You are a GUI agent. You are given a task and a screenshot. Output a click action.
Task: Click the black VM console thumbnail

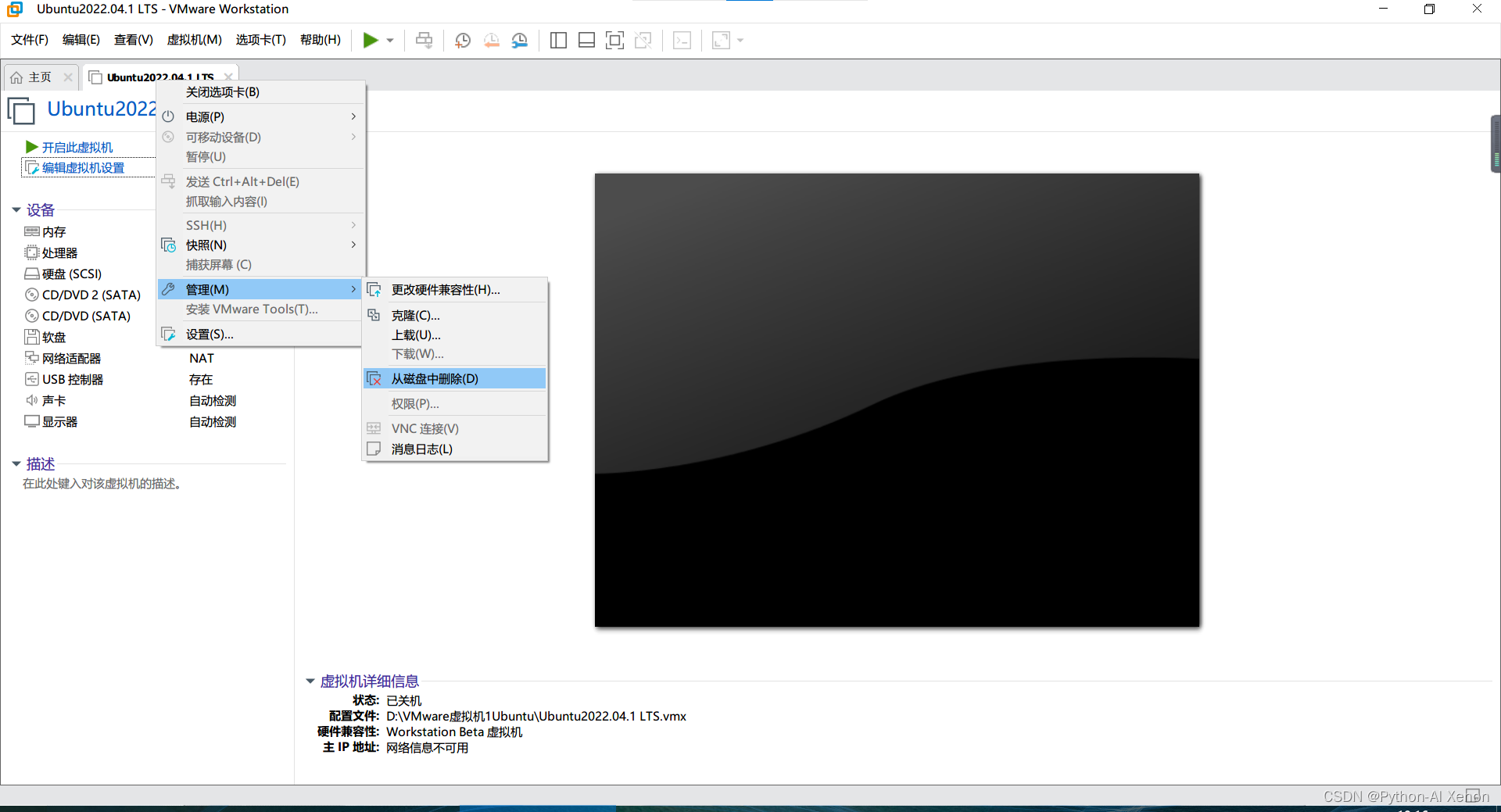coord(897,399)
